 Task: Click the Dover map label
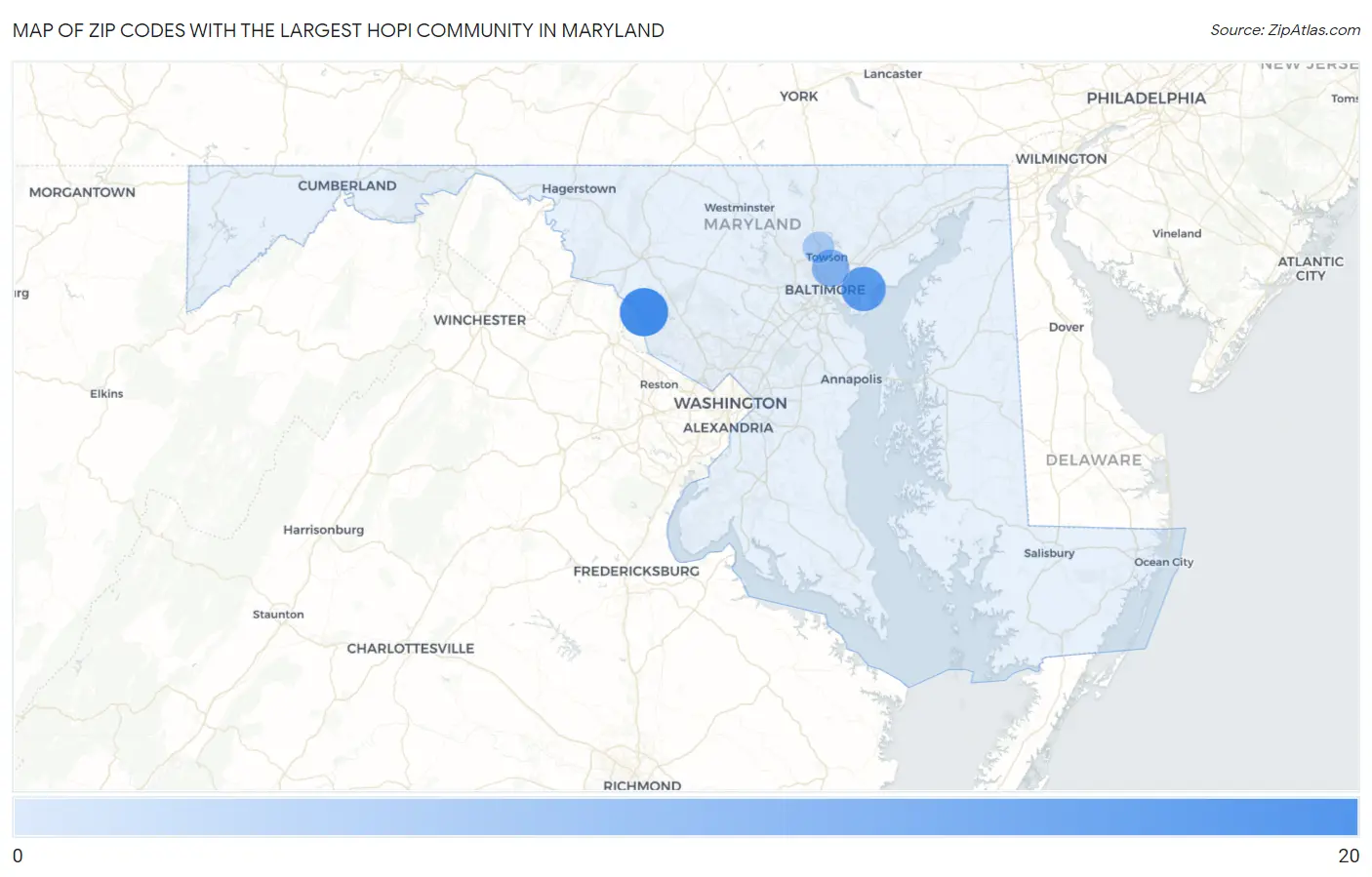[x=1066, y=327]
